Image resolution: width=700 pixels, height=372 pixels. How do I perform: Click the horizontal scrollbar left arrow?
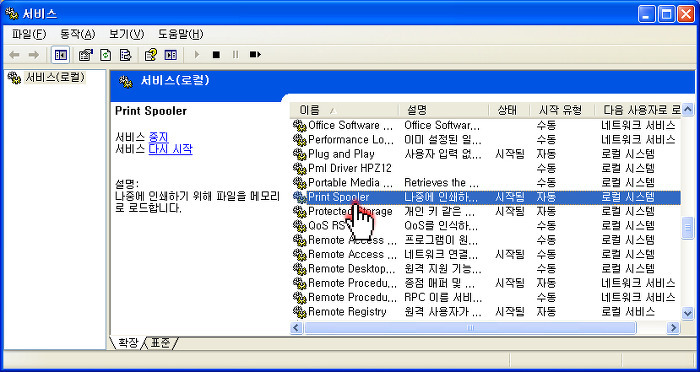pos(296,328)
